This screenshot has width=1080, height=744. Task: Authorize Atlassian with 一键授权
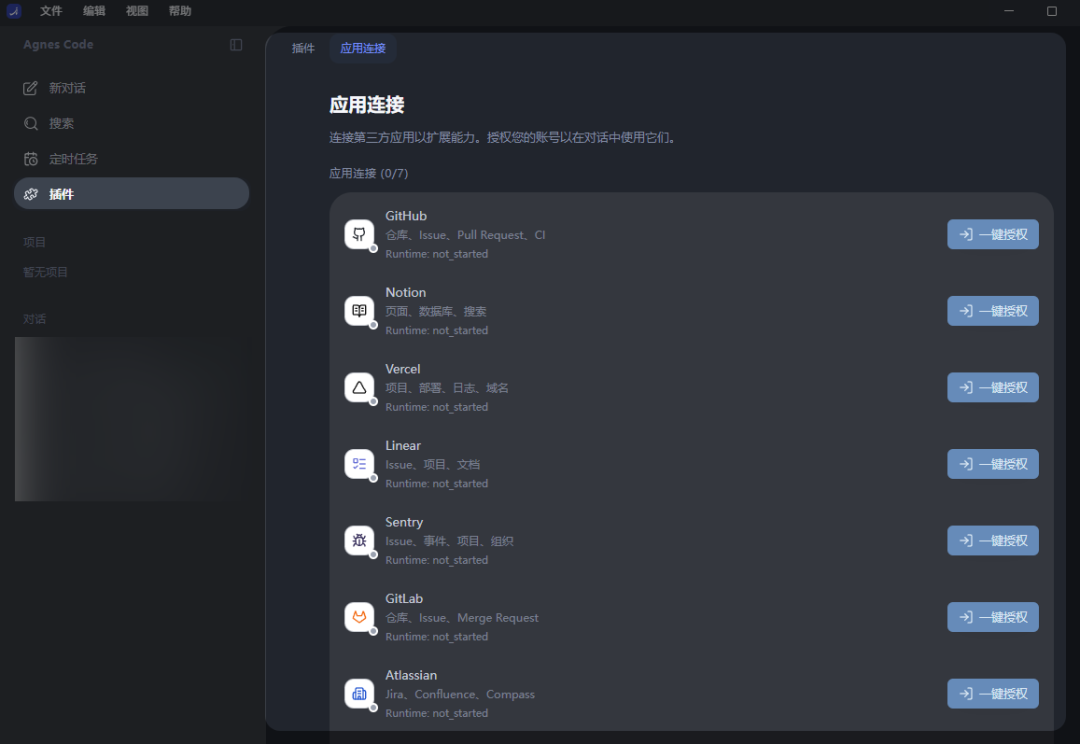coord(993,693)
